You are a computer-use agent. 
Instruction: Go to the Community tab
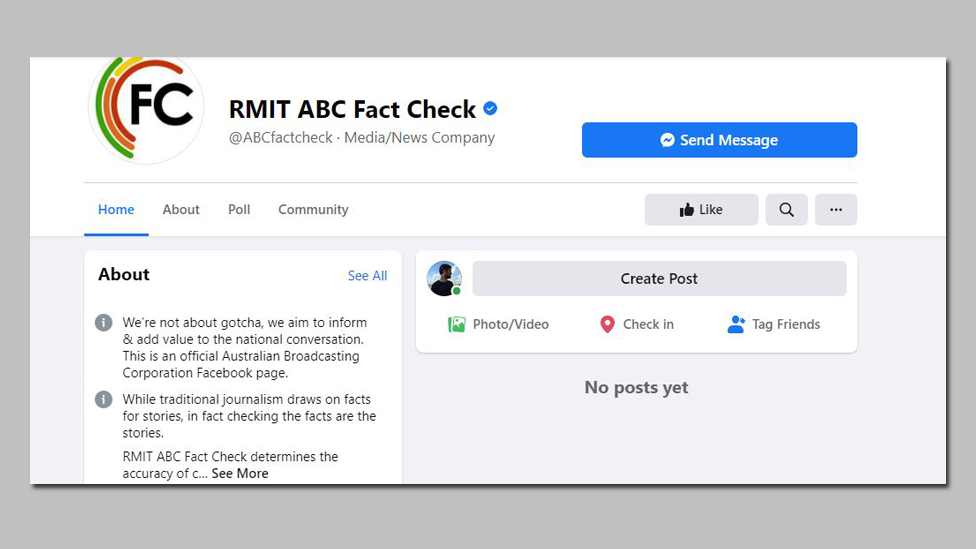(313, 210)
